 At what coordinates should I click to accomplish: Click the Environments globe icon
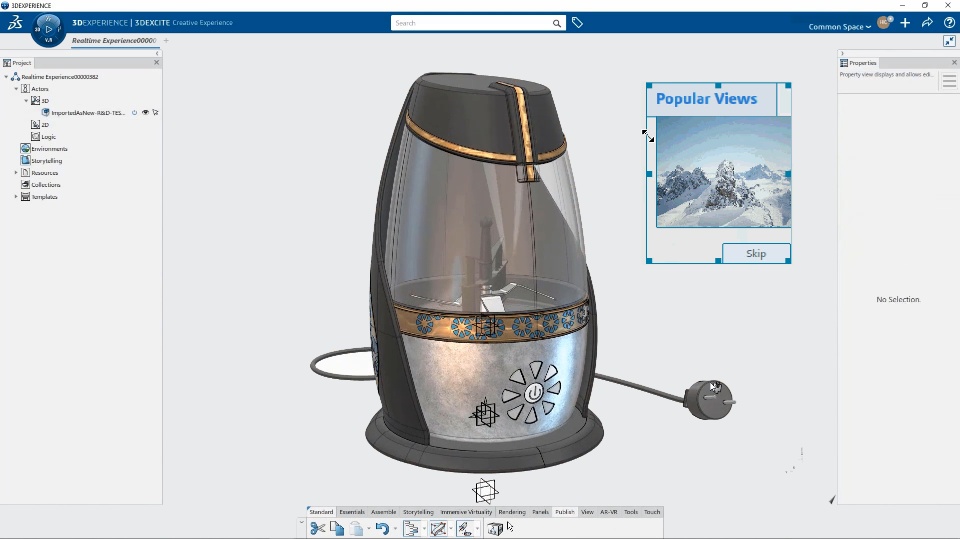point(25,148)
